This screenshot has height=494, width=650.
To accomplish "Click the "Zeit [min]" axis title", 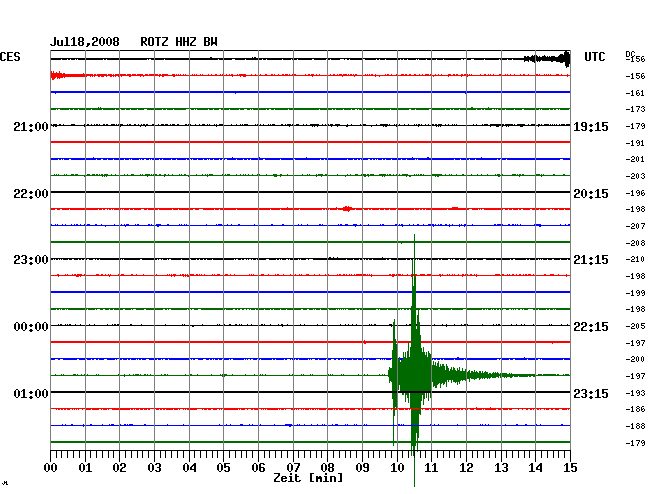I will click(x=308, y=478).
